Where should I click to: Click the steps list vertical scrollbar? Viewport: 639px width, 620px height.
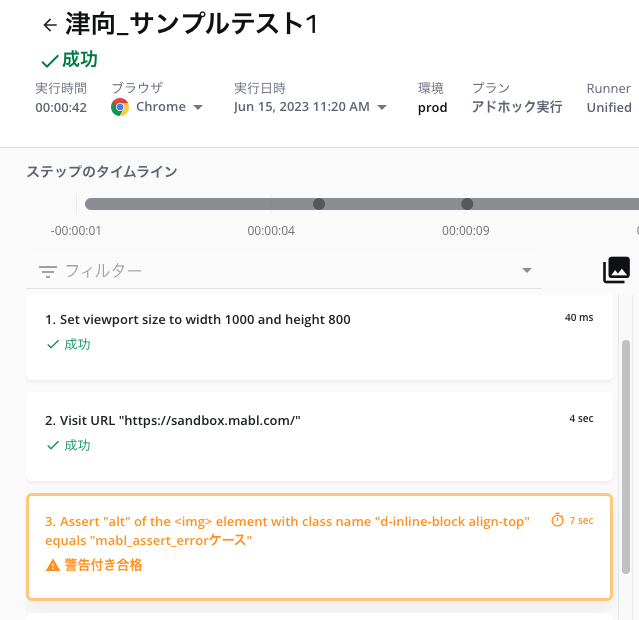626,457
